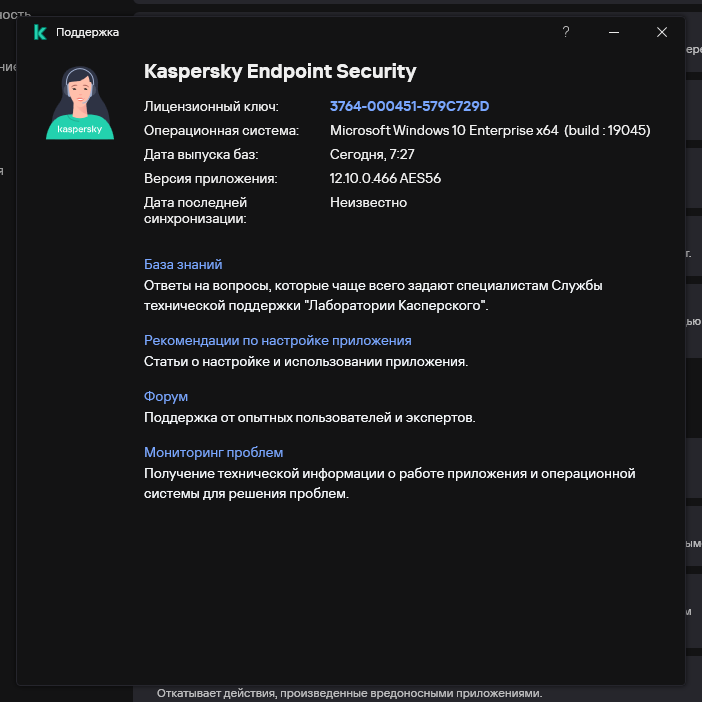Screen dimensions: 702x702
Task: Open help via the question mark icon
Action: (566, 32)
